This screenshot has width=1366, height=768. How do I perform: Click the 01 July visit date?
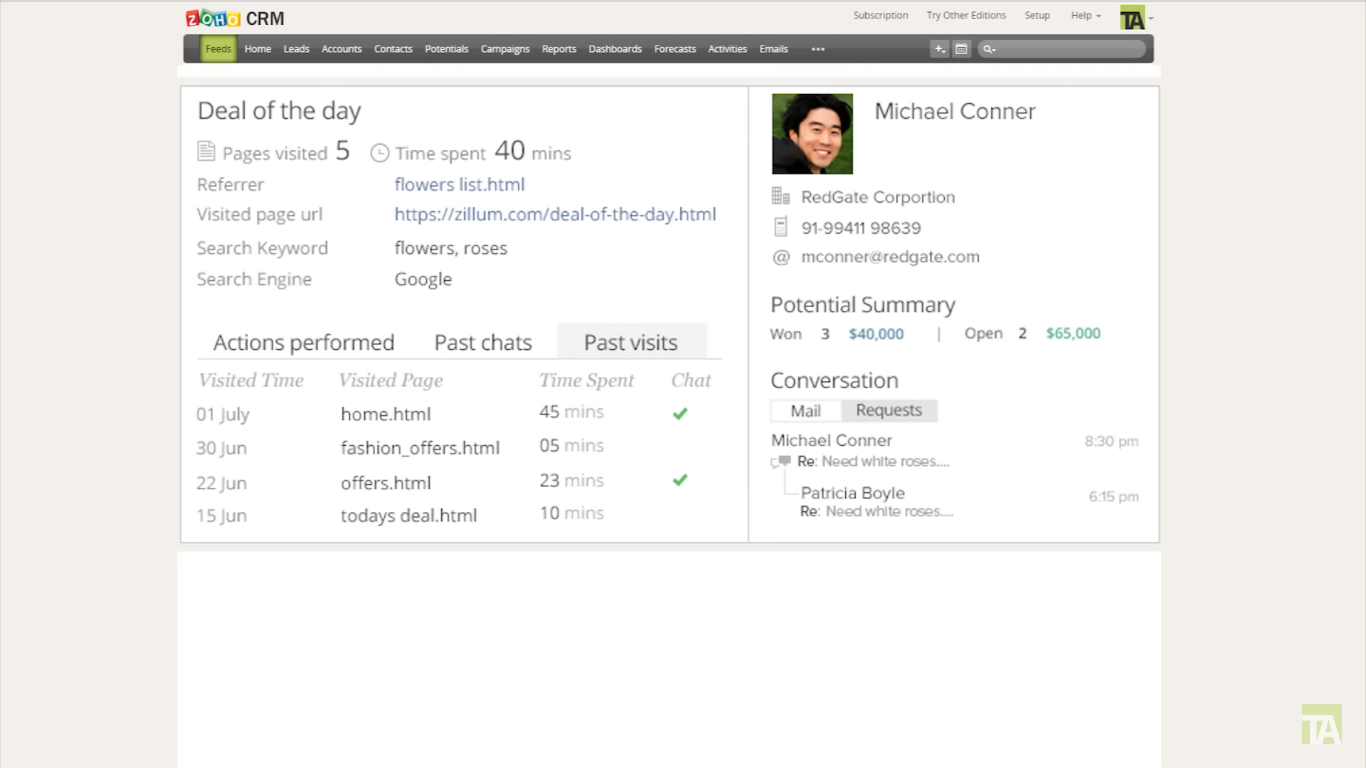click(x=223, y=414)
